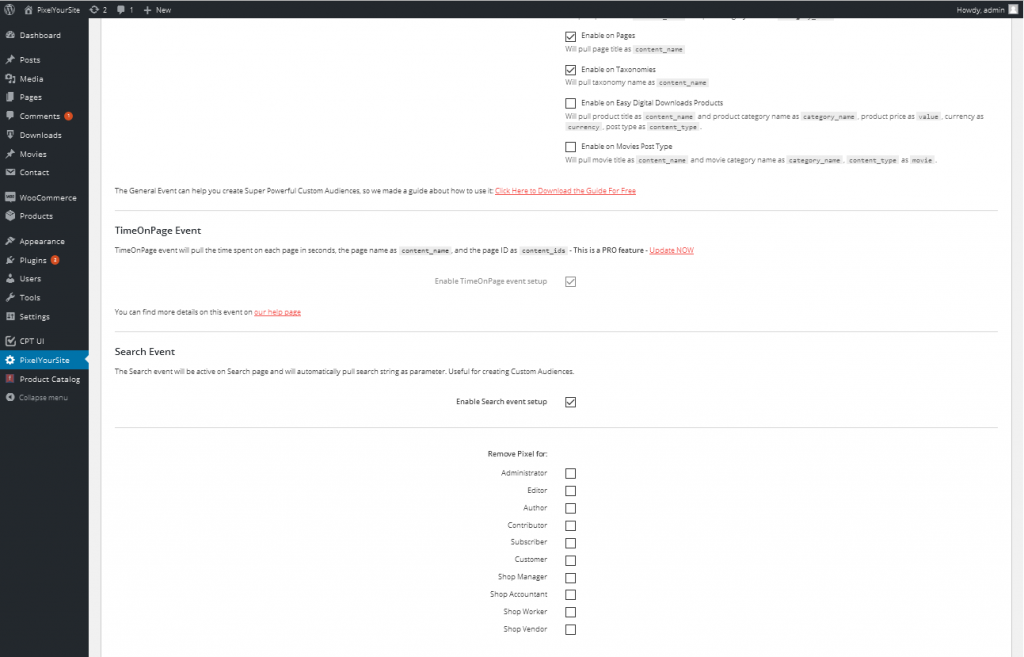
Task: Check Enable on Movies Post Type
Action: pos(570,147)
